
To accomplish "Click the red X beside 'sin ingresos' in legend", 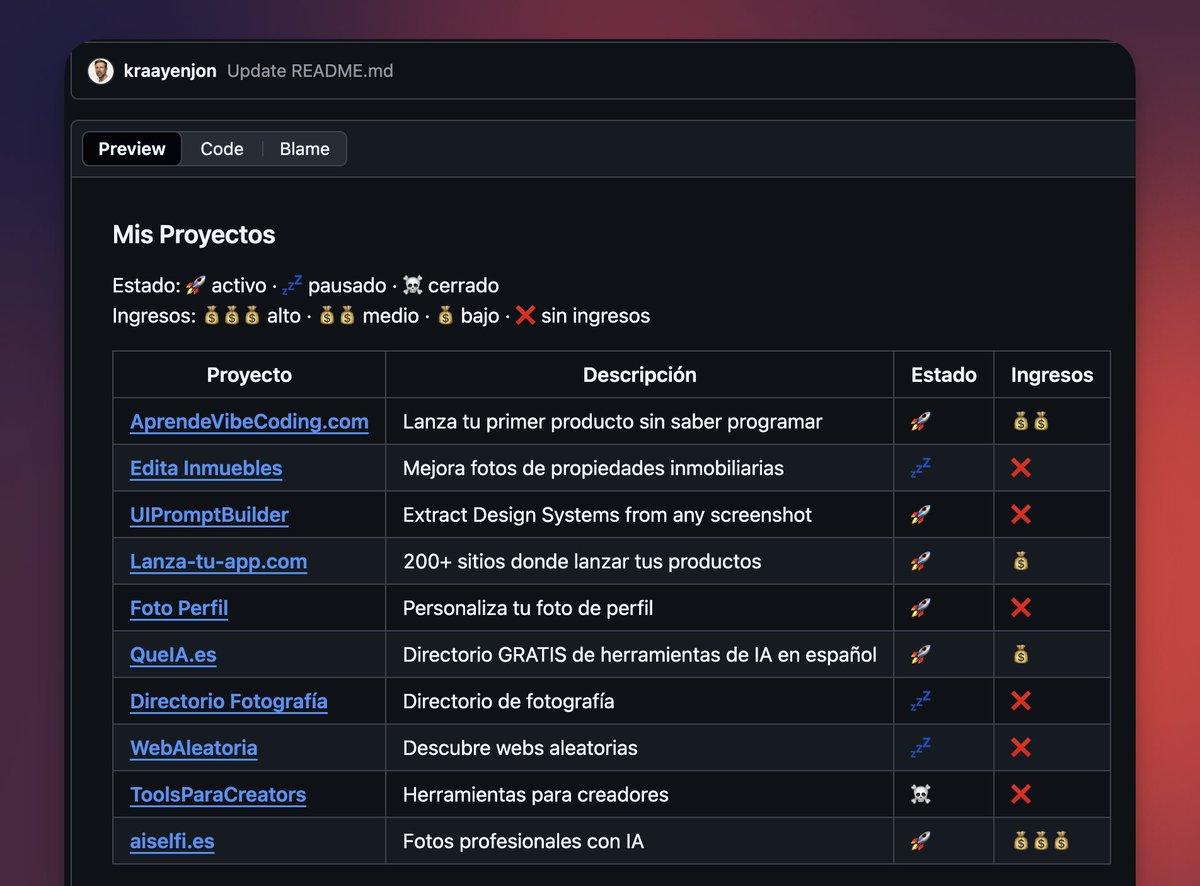I will pyautogui.click(x=526, y=316).
